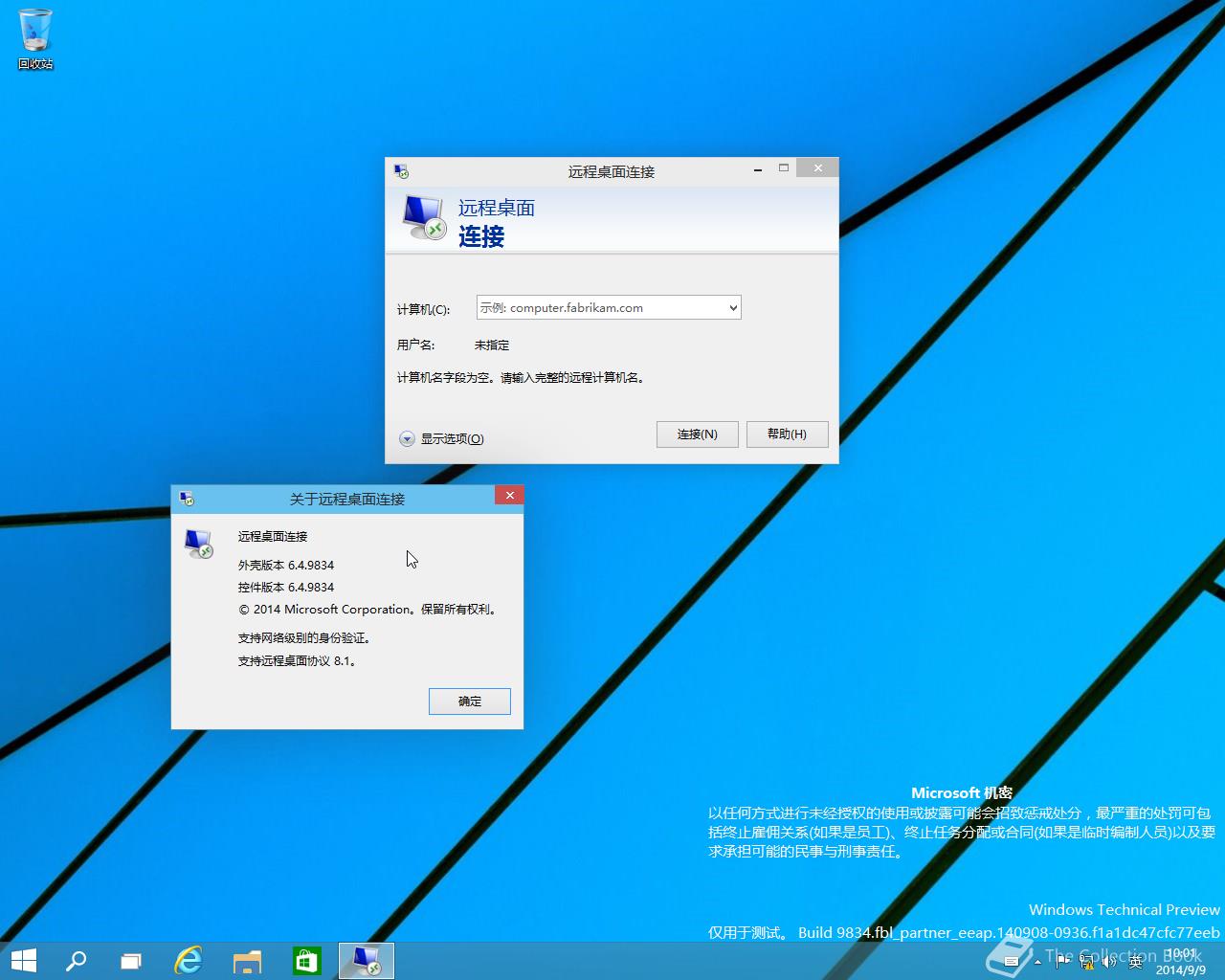This screenshot has height=980, width=1225.
Task: Show hidden tray icons arrow
Action: coord(1037,962)
